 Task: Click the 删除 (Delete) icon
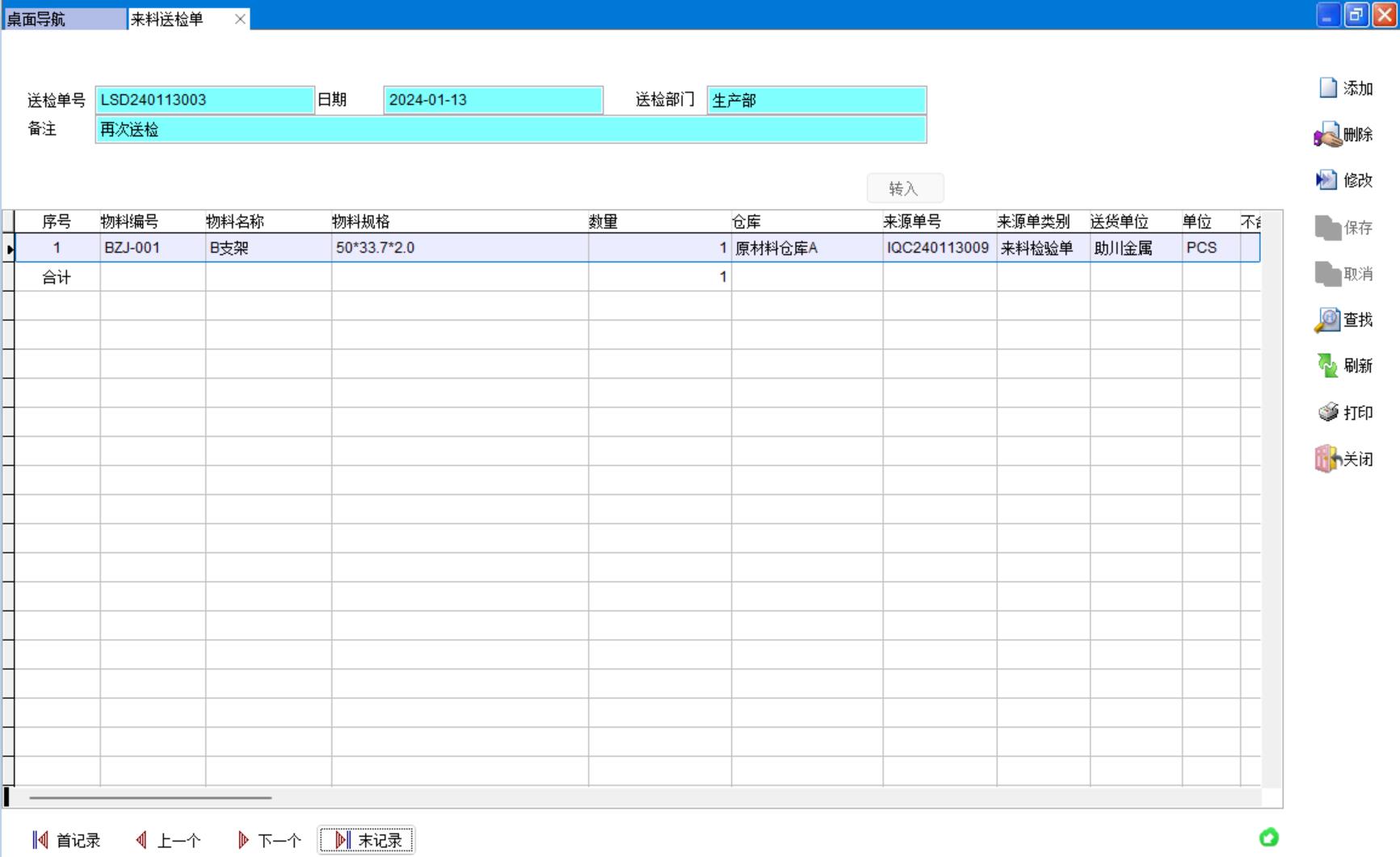coord(1328,135)
